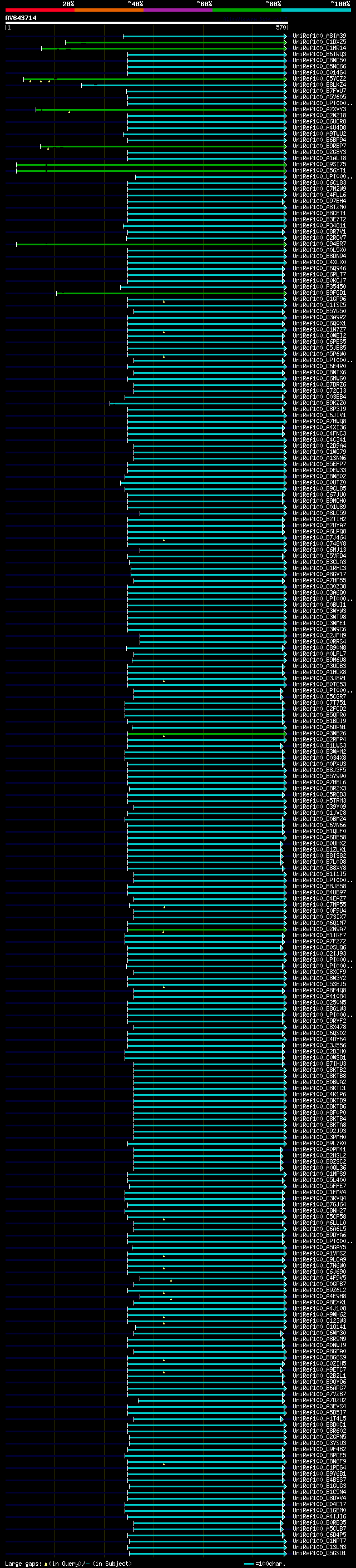Click hit label UniRef100_Q6MJ13
The width and height of the screenshot is (356, 1568).
pyautogui.click(x=319, y=550)
